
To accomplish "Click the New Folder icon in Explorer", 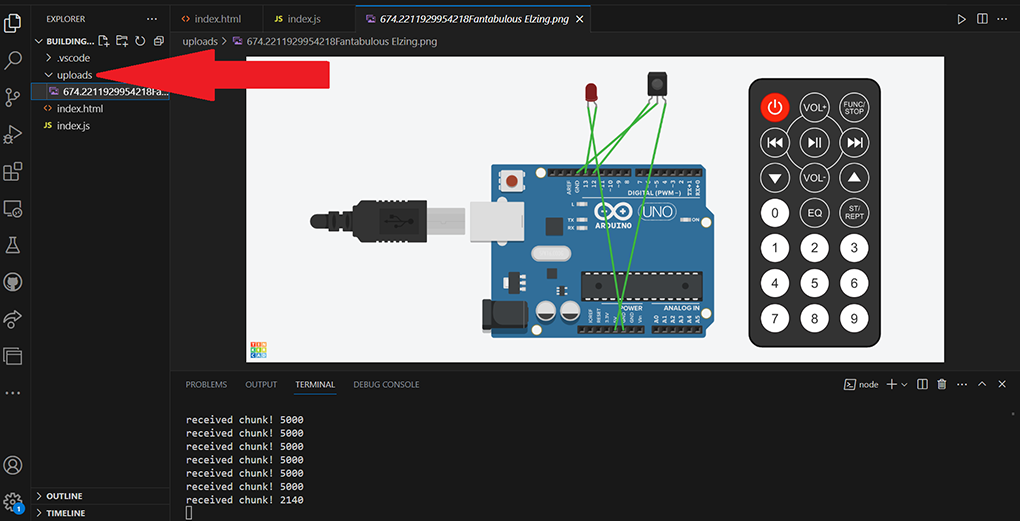I will 122,41.
